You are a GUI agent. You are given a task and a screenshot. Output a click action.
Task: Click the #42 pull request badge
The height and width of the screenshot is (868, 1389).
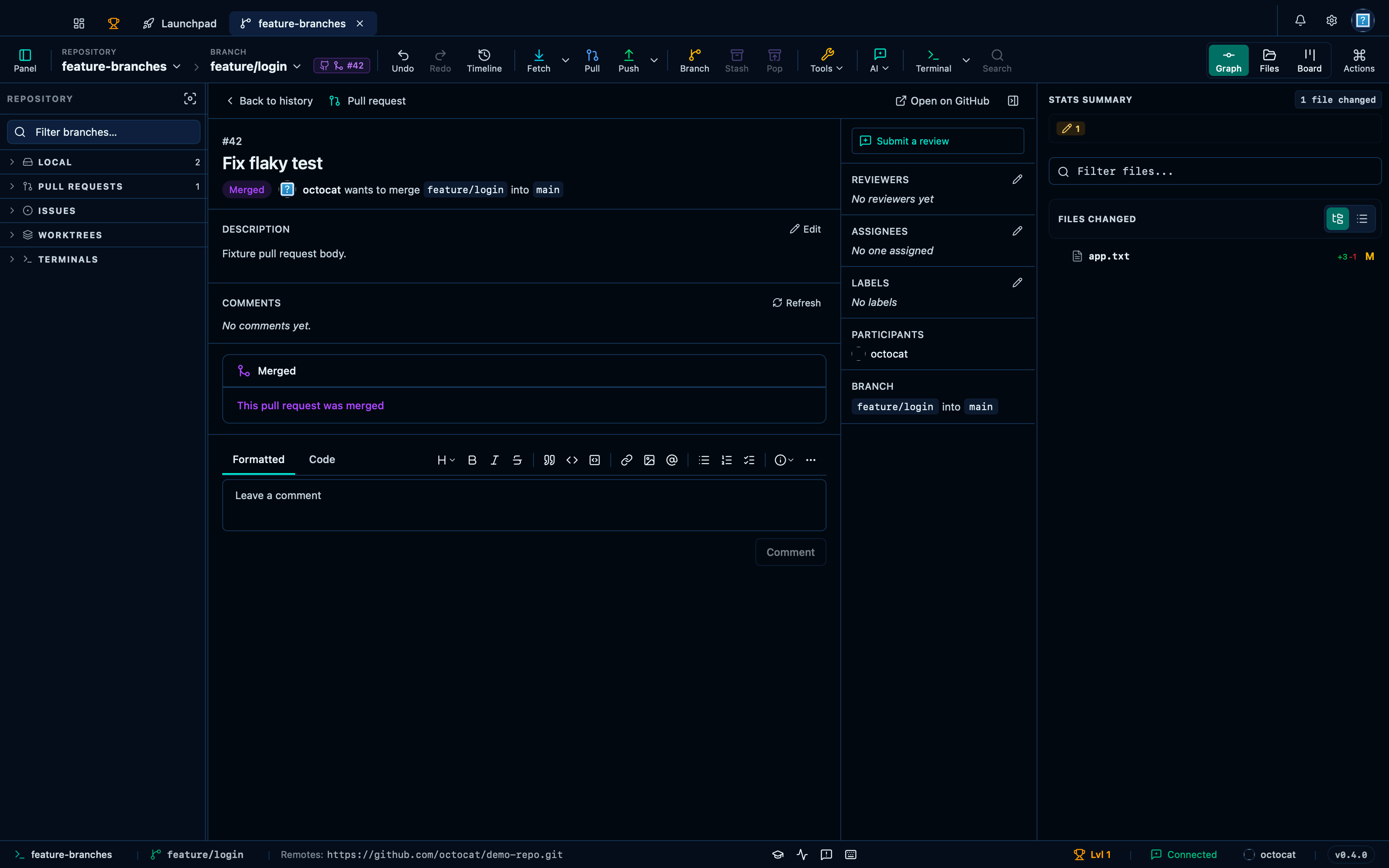click(x=342, y=66)
